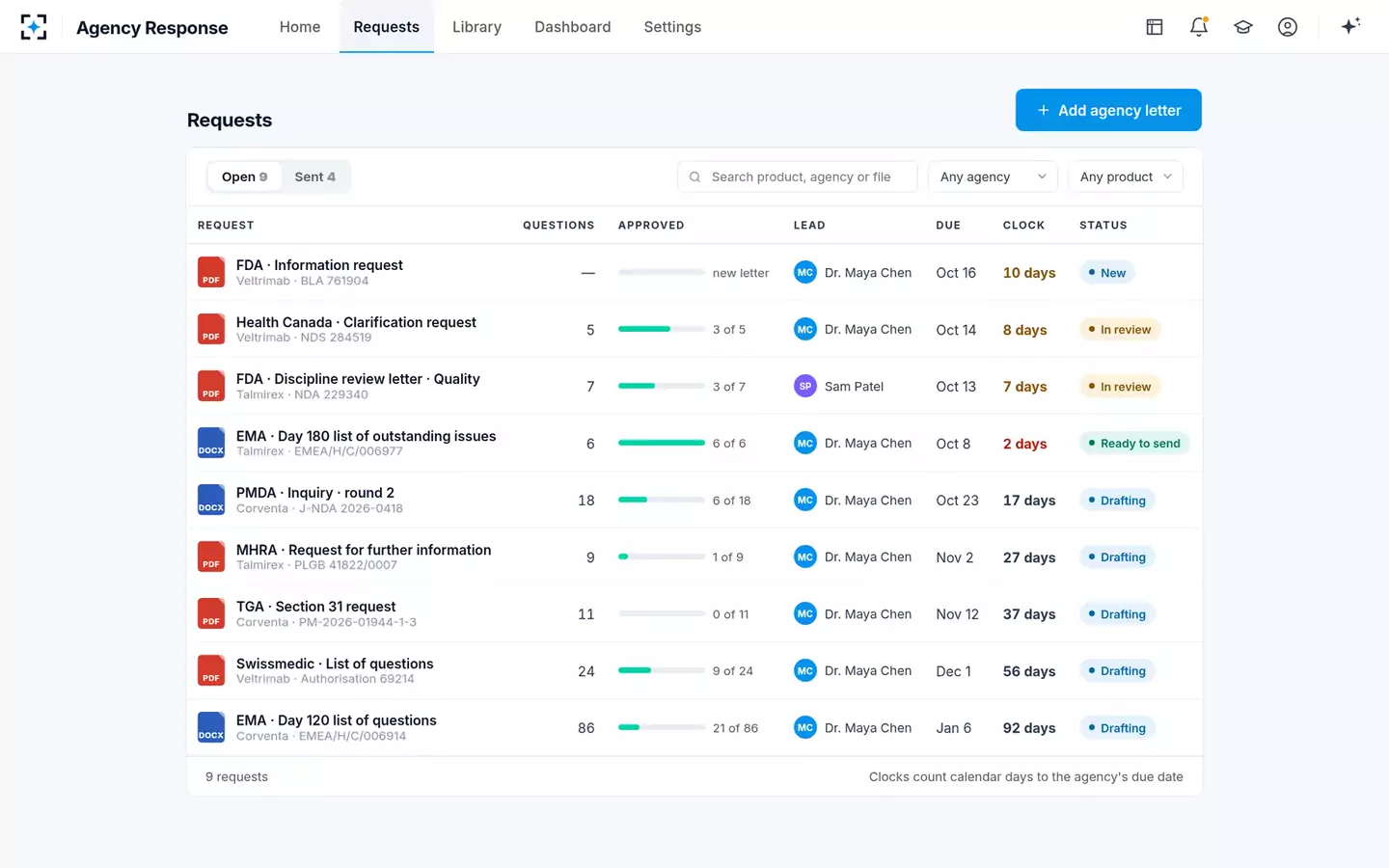
Task: Click the PDF icon for TGA Section 31 request
Action: [x=211, y=613]
